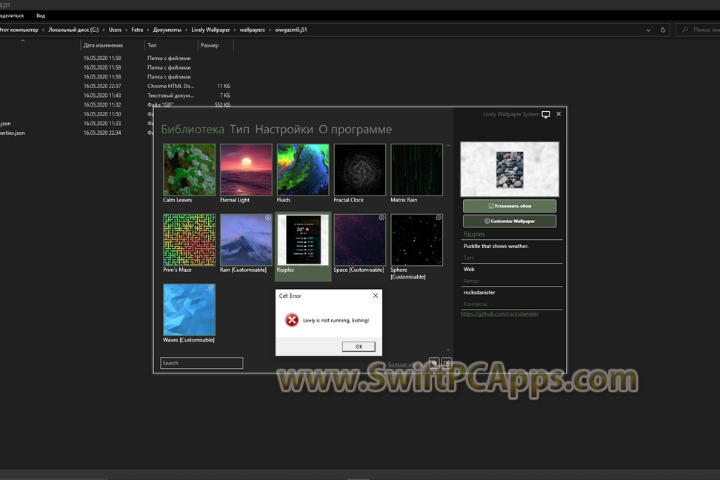The image size is (720, 480).
Task: Click the 11 КБ size cell
Action: tap(224, 86)
